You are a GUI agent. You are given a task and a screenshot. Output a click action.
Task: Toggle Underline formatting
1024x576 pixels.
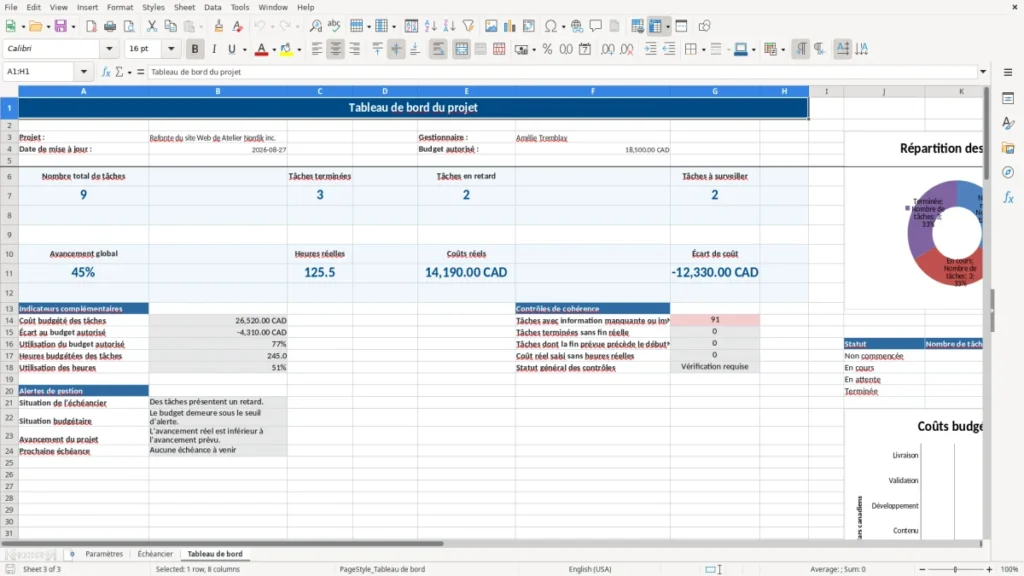click(232, 49)
